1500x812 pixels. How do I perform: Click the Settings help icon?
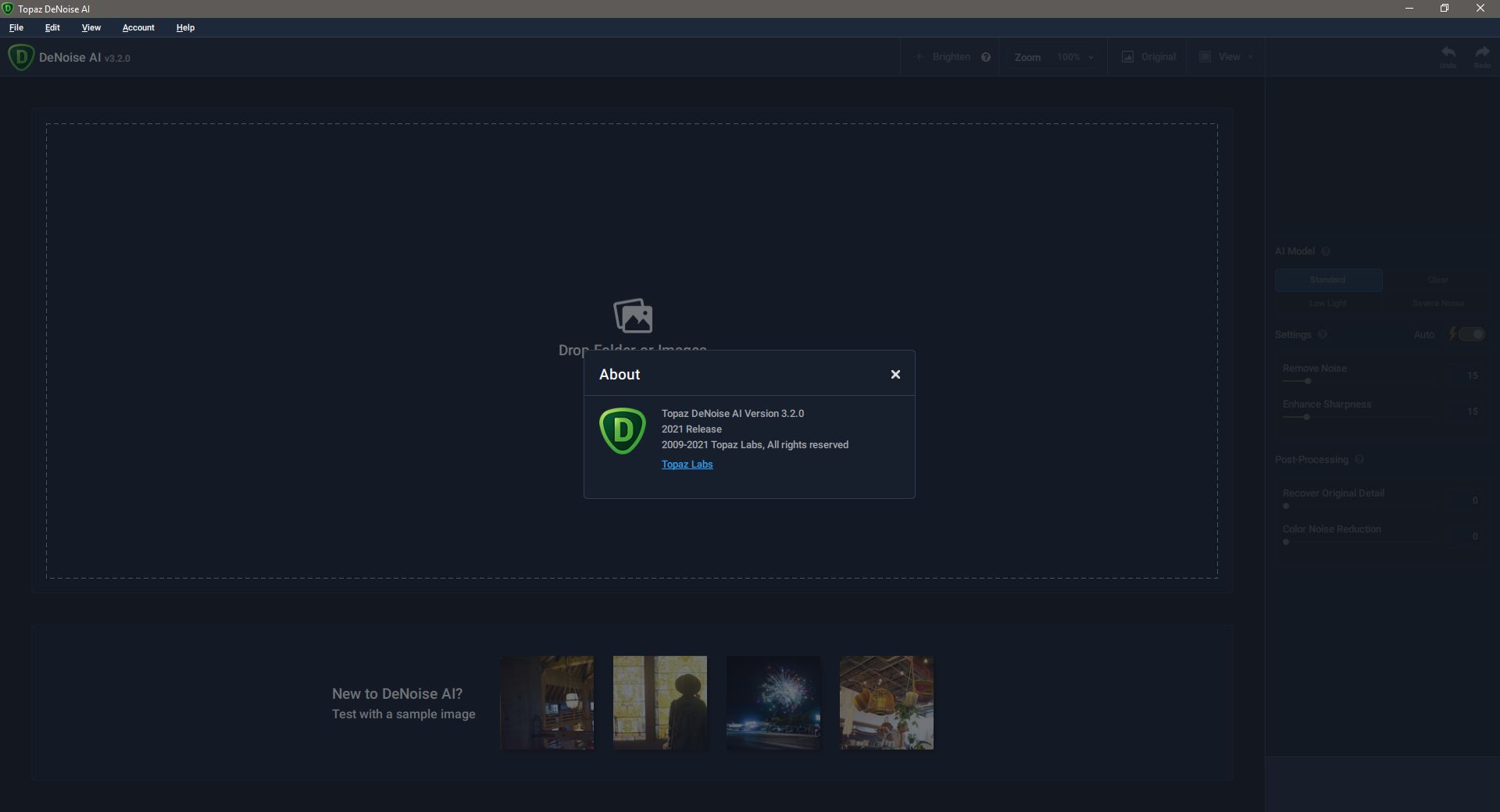[x=1323, y=335]
